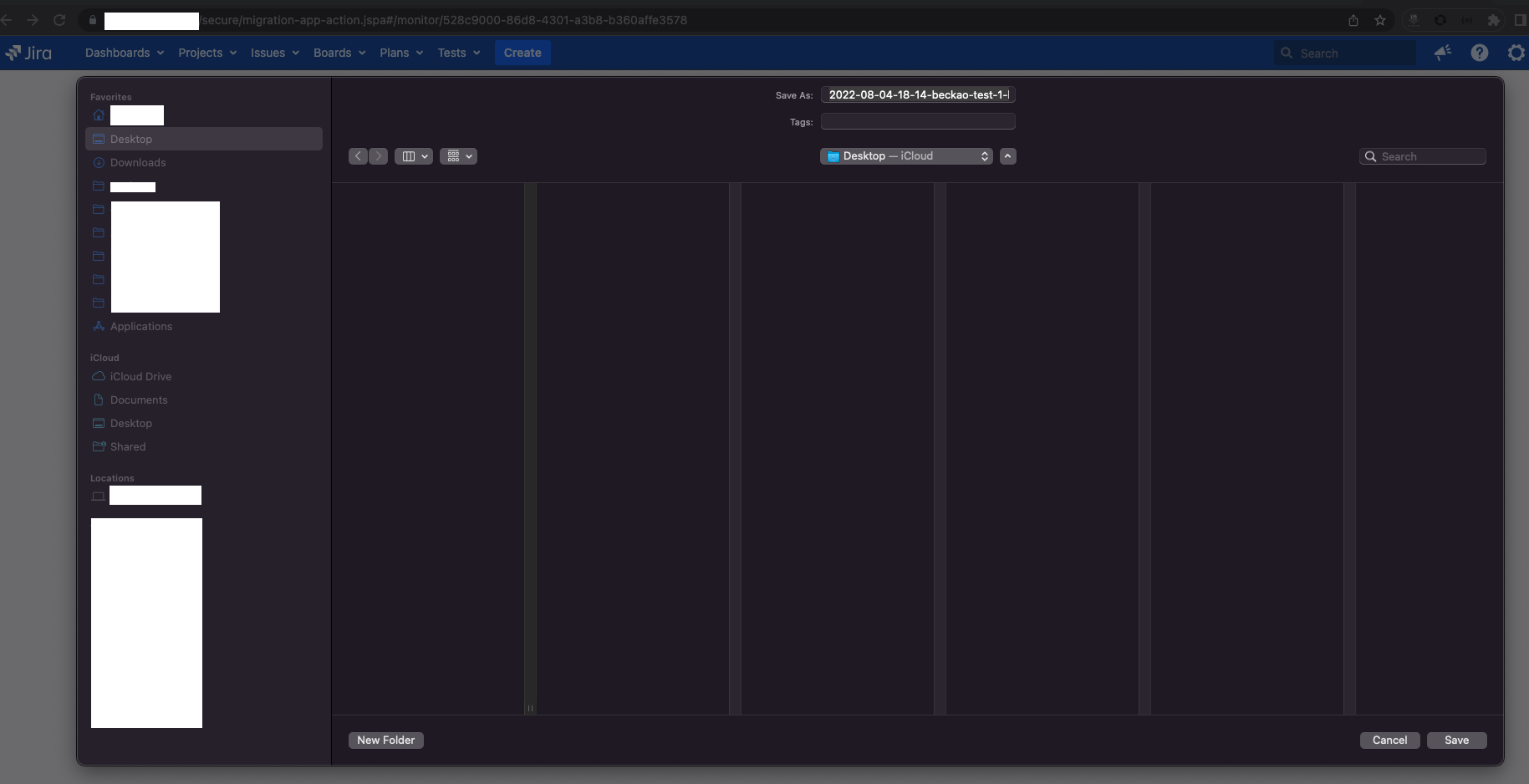
Task: Collapse the save dialog with the chevron-up button
Action: [x=1008, y=156]
